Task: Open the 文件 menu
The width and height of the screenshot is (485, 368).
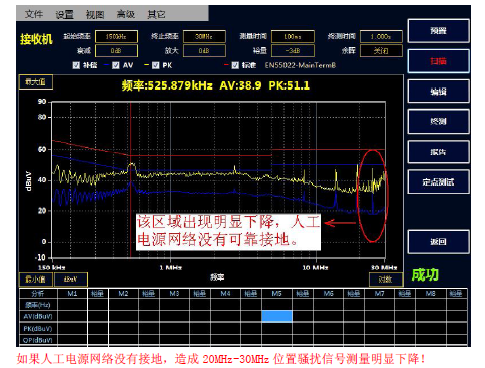Action: (34, 14)
